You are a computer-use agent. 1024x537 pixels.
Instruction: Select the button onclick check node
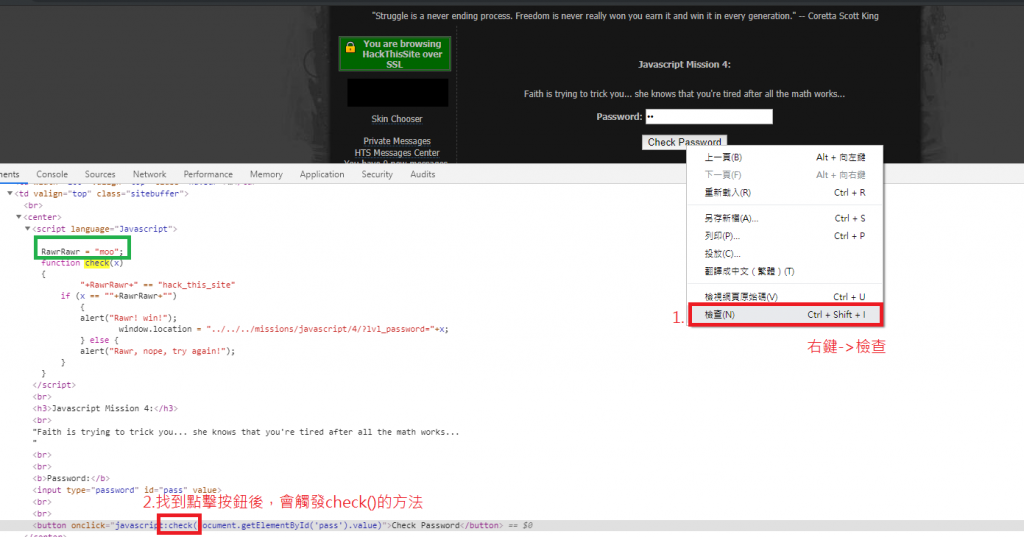(x=268, y=525)
